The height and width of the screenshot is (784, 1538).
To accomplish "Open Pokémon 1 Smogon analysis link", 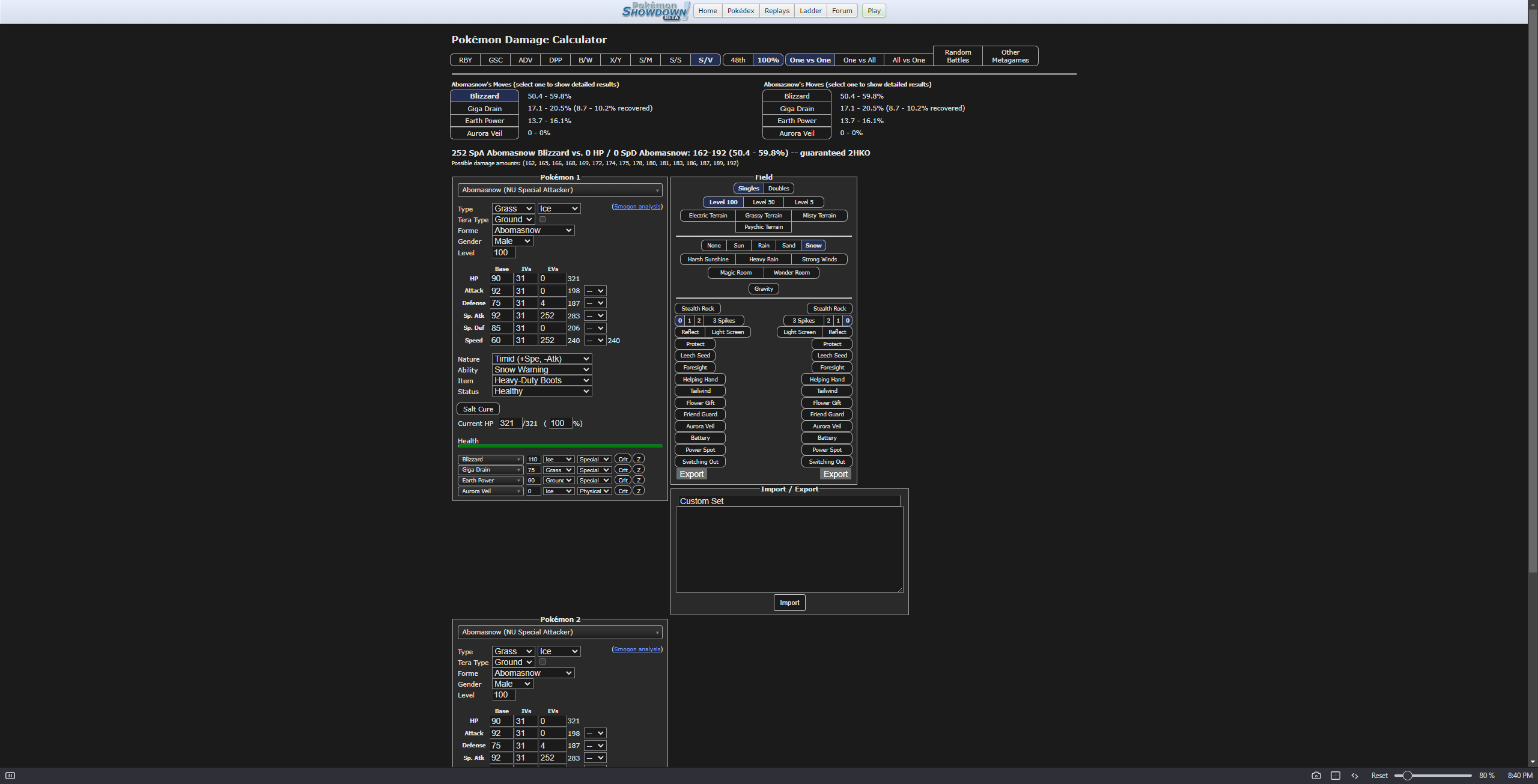I will [637, 207].
